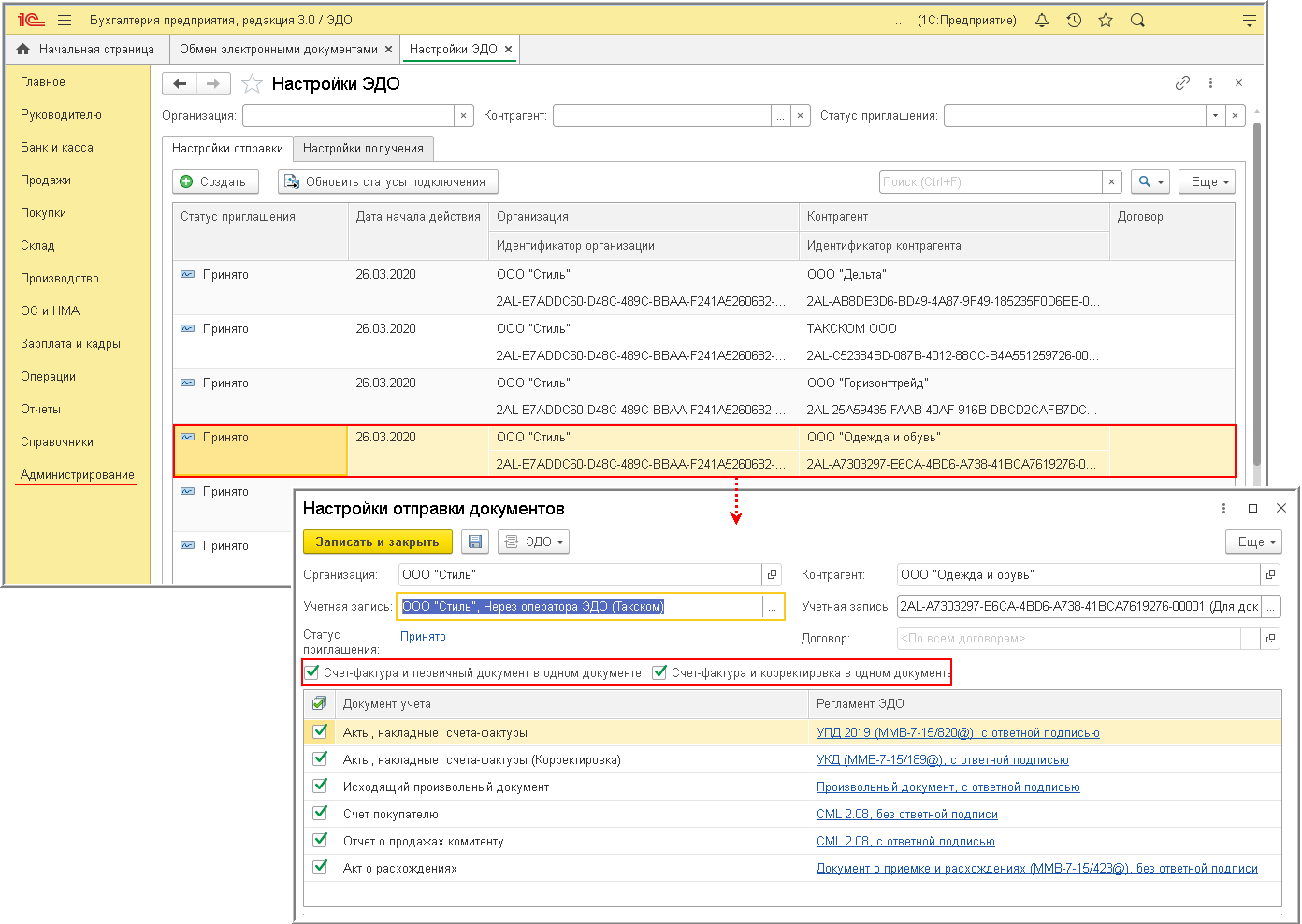
Task: Open the history clock icon
Action: click(1074, 20)
